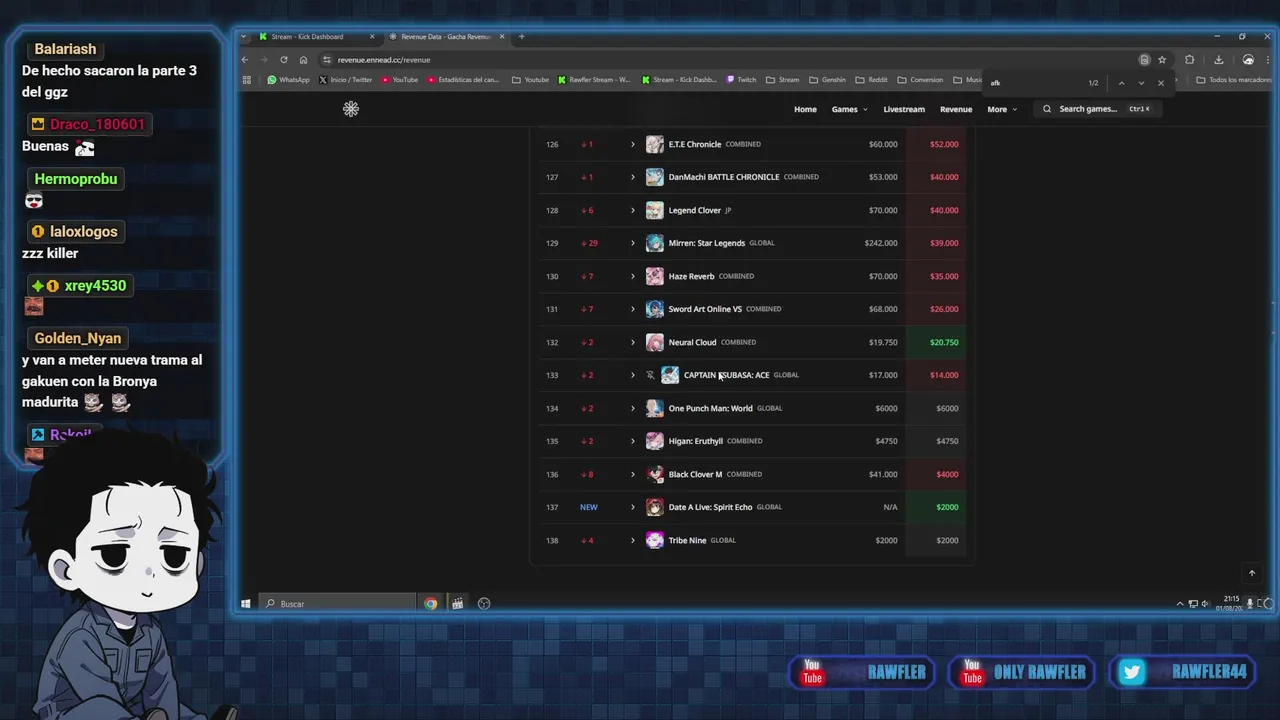Go back using browser back arrow
The image size is (1280, 720).
pyautogui.click(x=245, y=59)
